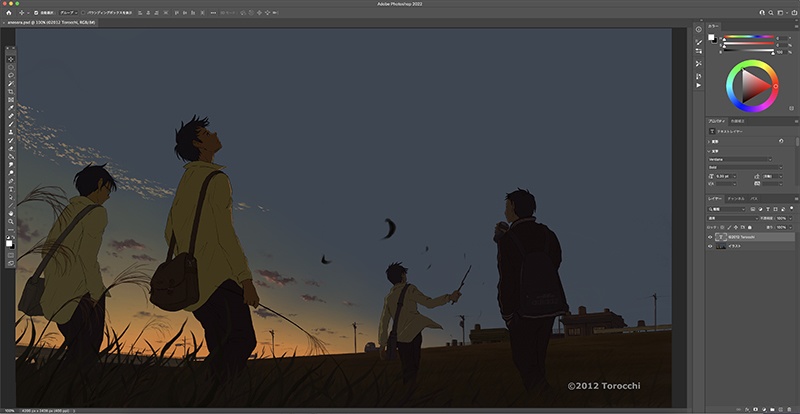Select the Frame tool
This screenshot has width=800, height=414.
(11, 100)
